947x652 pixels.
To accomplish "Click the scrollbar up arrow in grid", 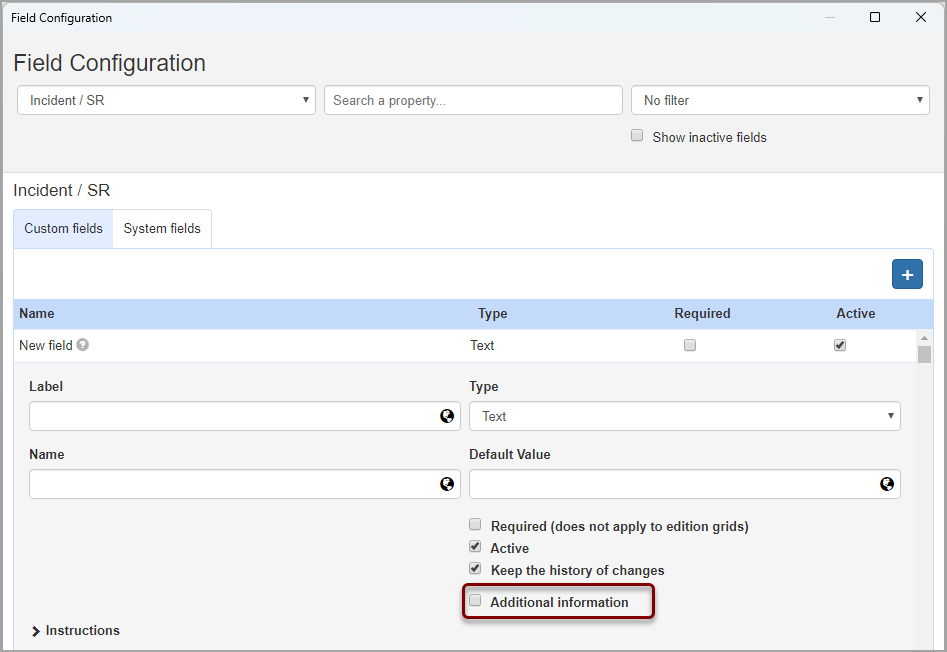I will [x=924, y=337].
